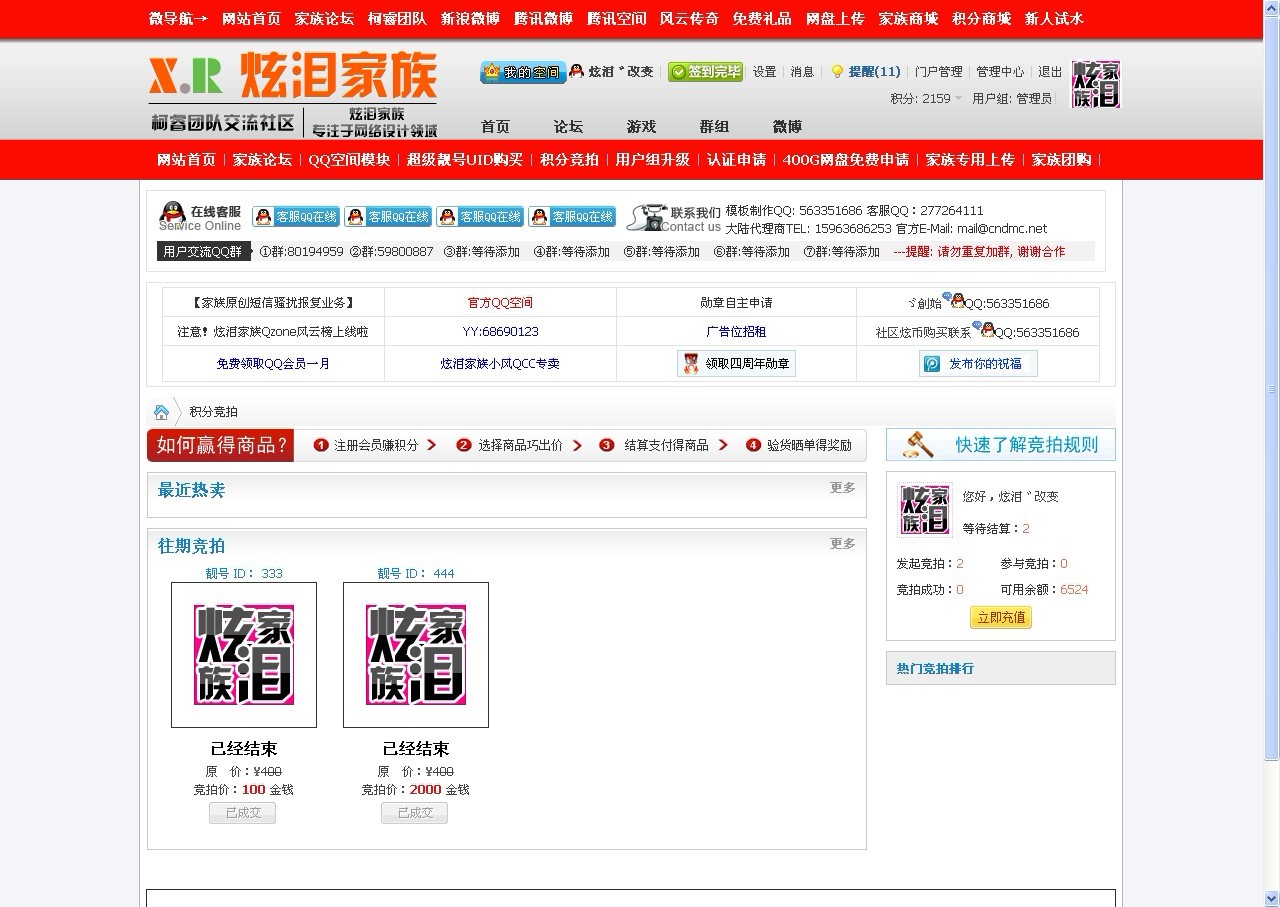1280x907 pixels.
Task: Open 广告位招租 link
Action: pyautogui.click(x=736, y=332)
